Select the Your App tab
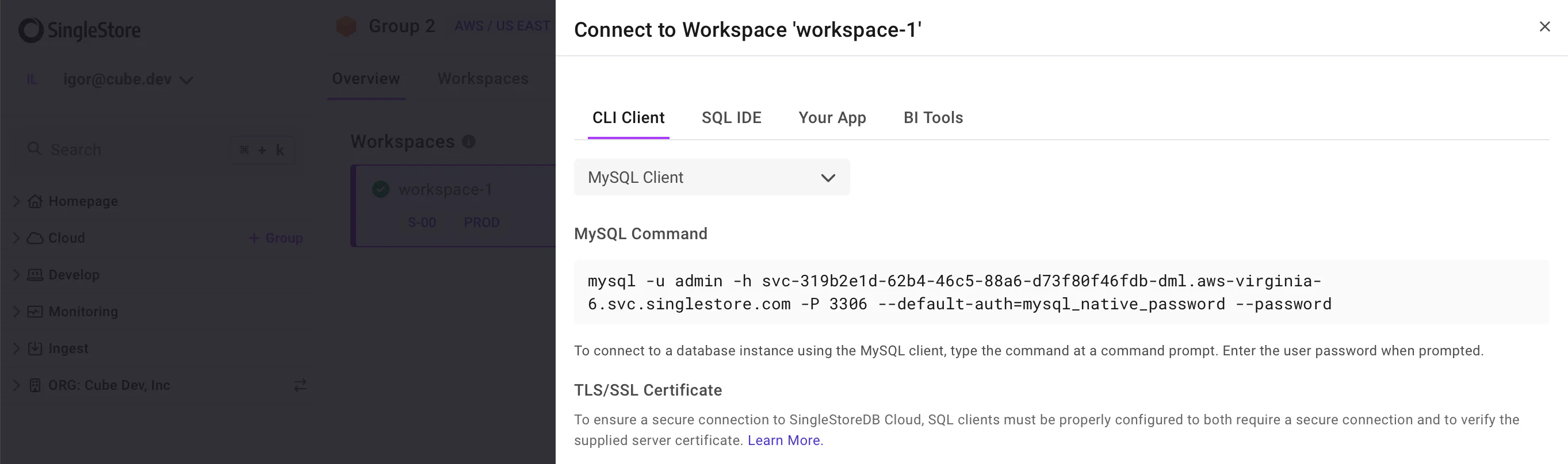Image resolution: width=1568 pixels, height=464 pixels. tap(832, 117)
